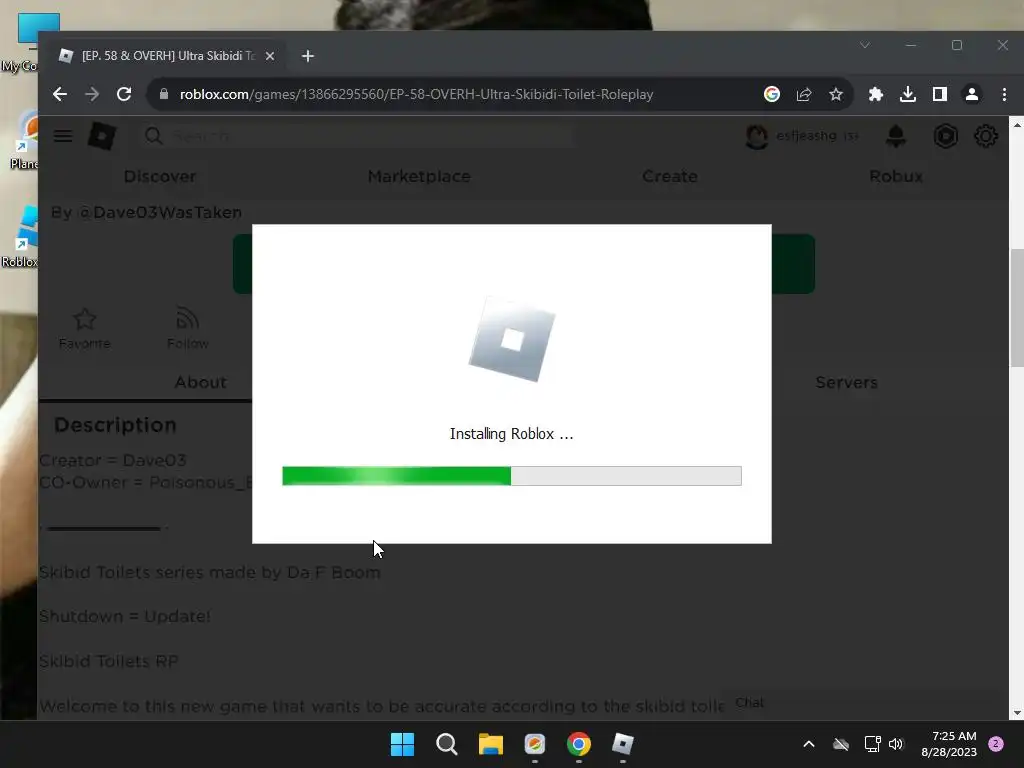Open the Robux nav link
The image size is (1024, 768).
point(896,176)
